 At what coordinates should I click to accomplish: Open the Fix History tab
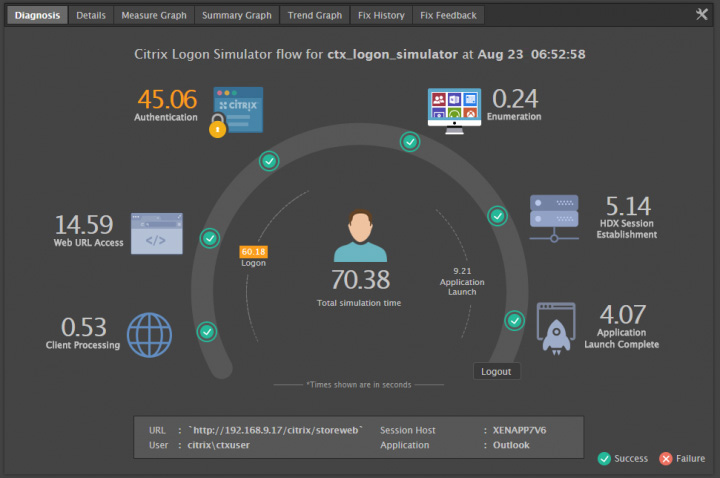[x=381, y=15]
